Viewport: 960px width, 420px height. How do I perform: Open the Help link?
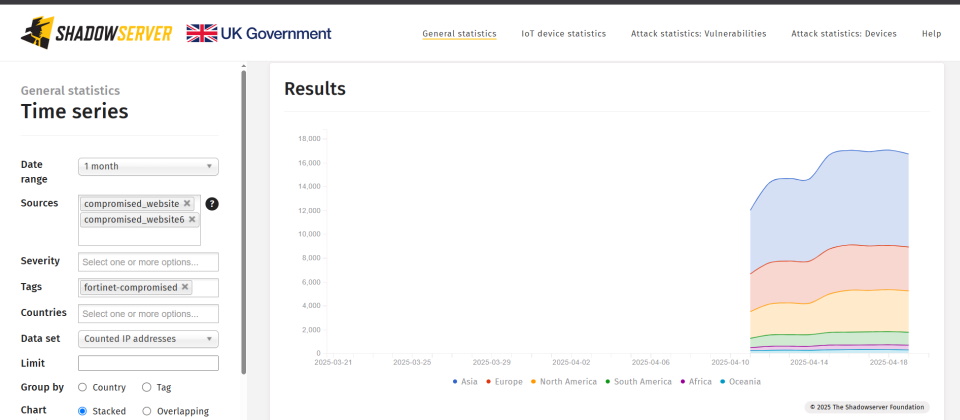point(931,34)
